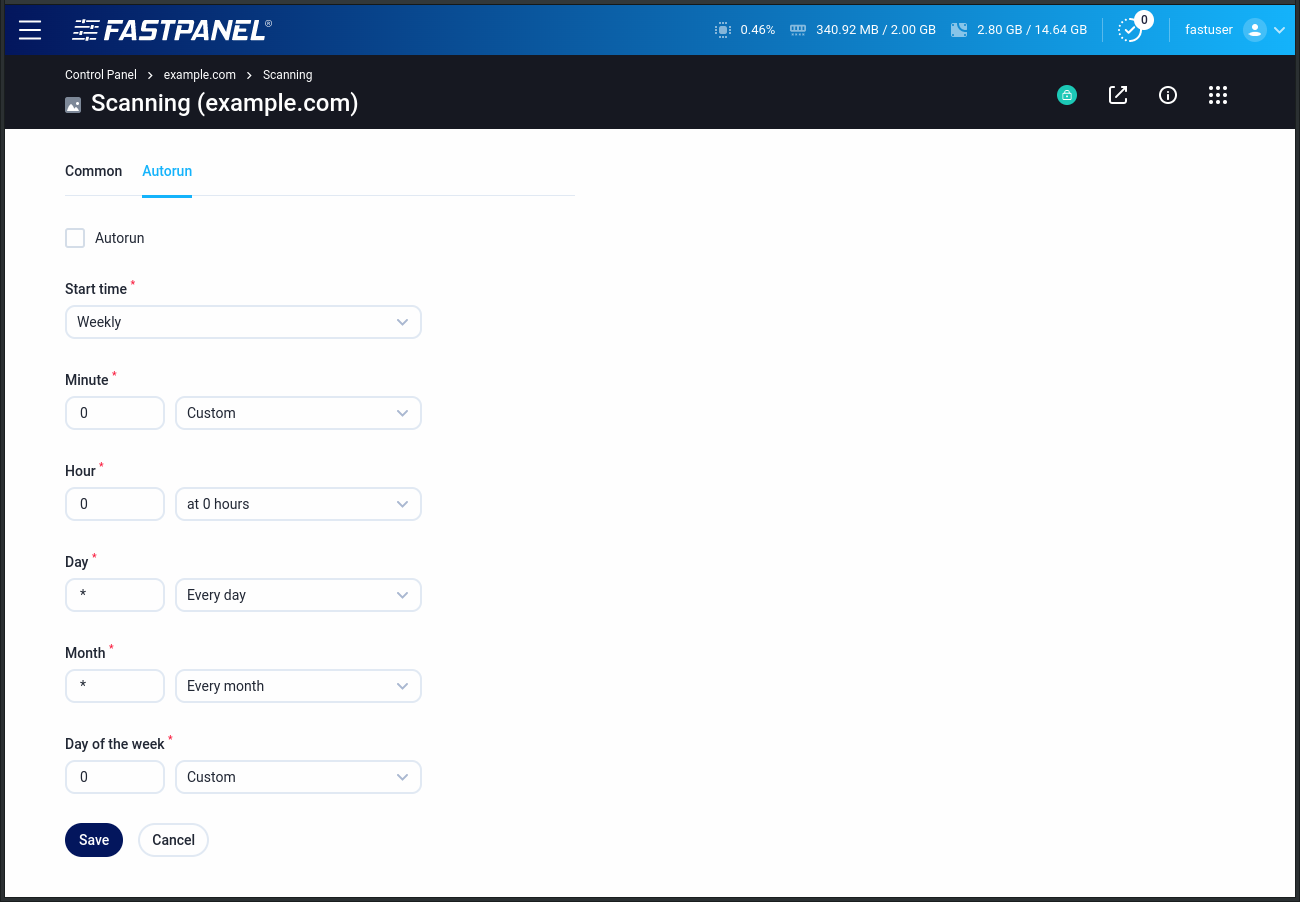Click the Scanning page title icon
The image size is (1300, 902).
[73, 104]
